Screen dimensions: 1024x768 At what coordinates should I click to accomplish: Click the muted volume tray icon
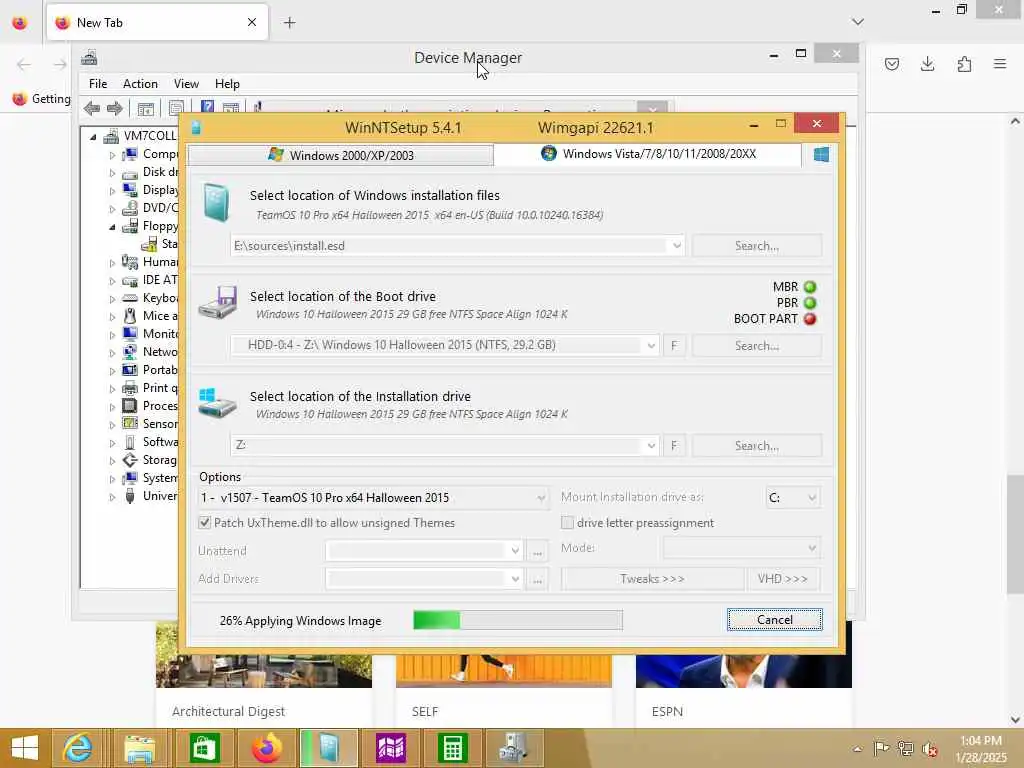[x=929, y=749]
